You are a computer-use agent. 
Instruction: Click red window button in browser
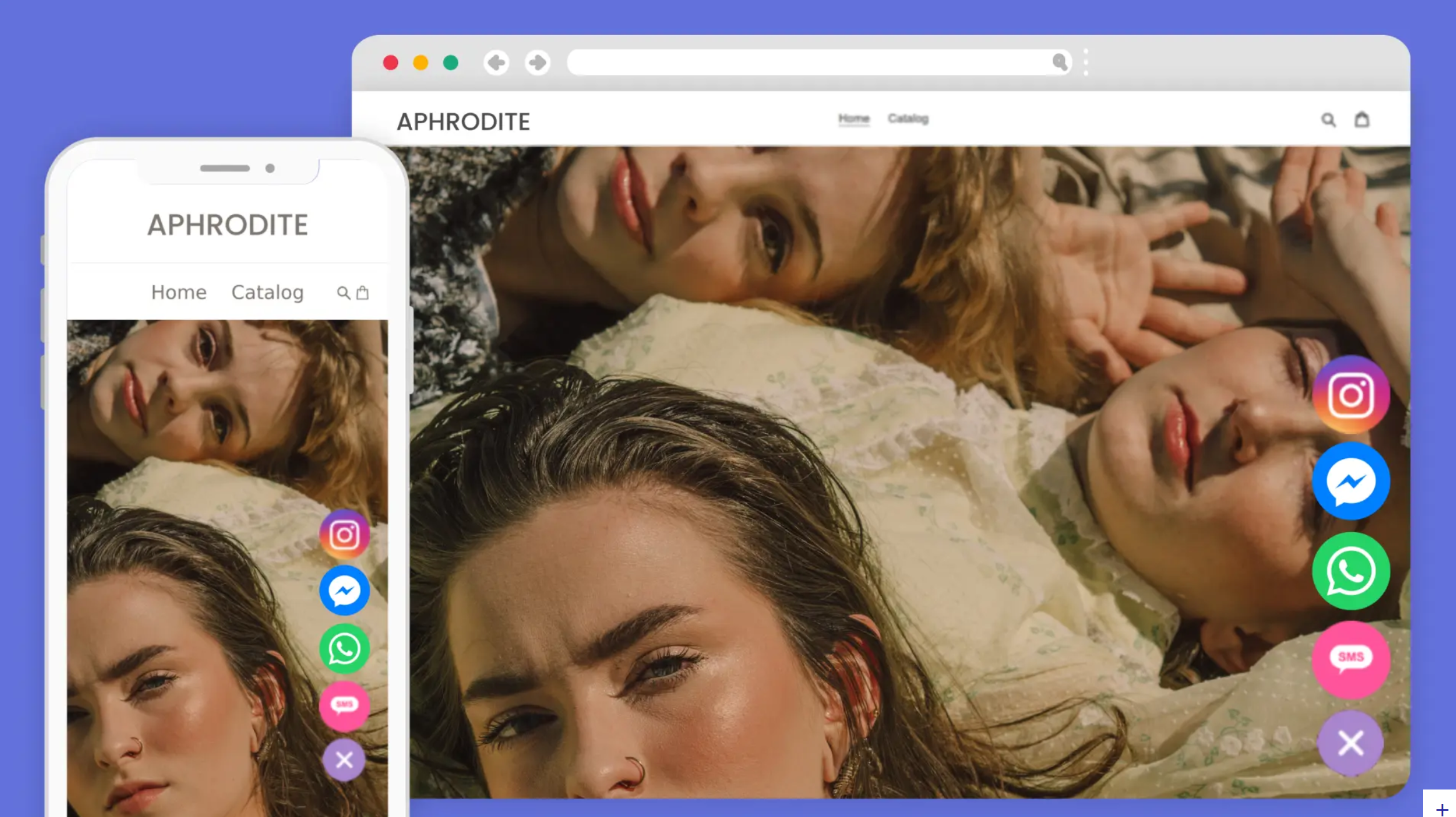point(391,63)
